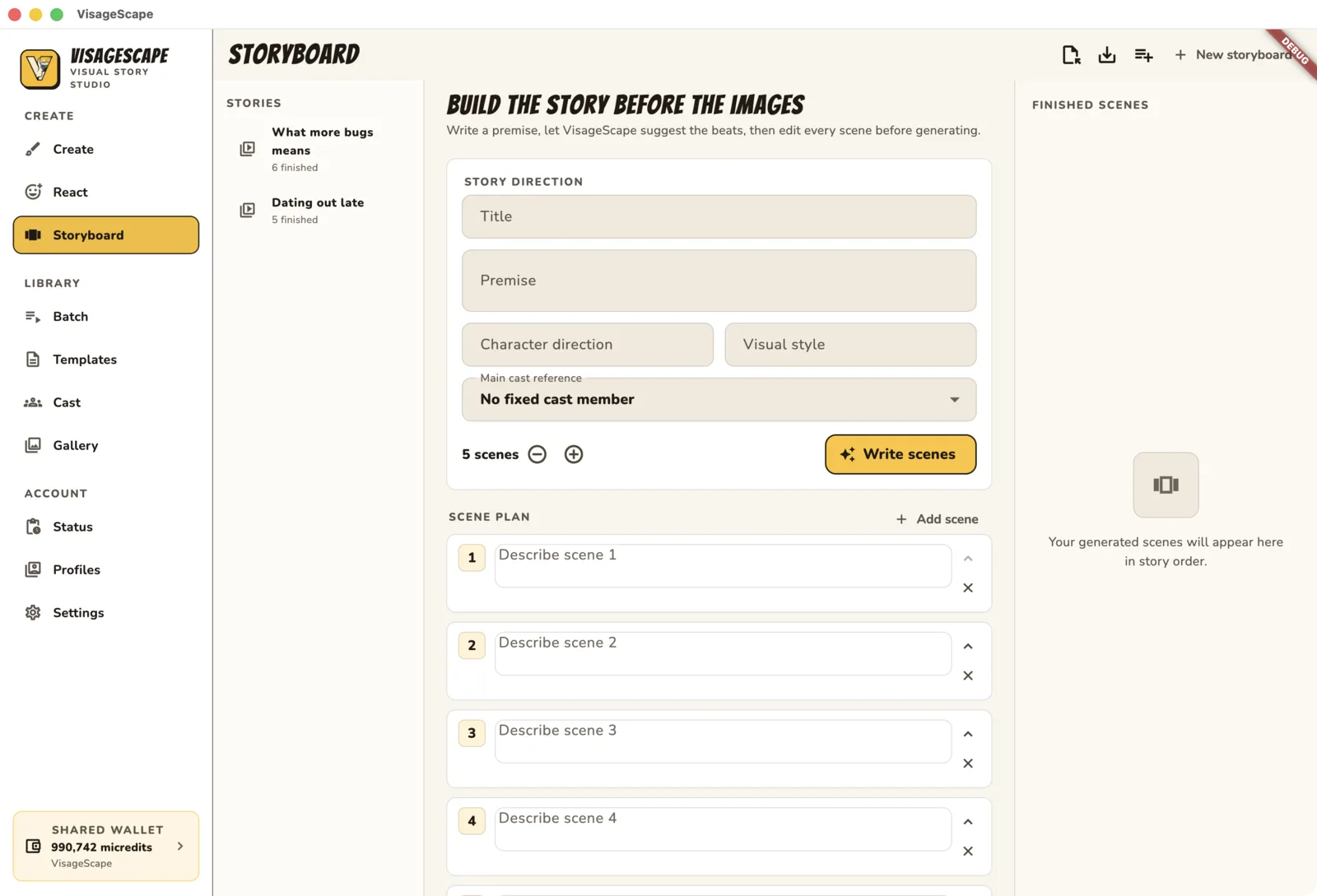Click the Describe scene 3 text box
The width and height of the screenshot is (1317, 896).
click(x=723, y=741)
